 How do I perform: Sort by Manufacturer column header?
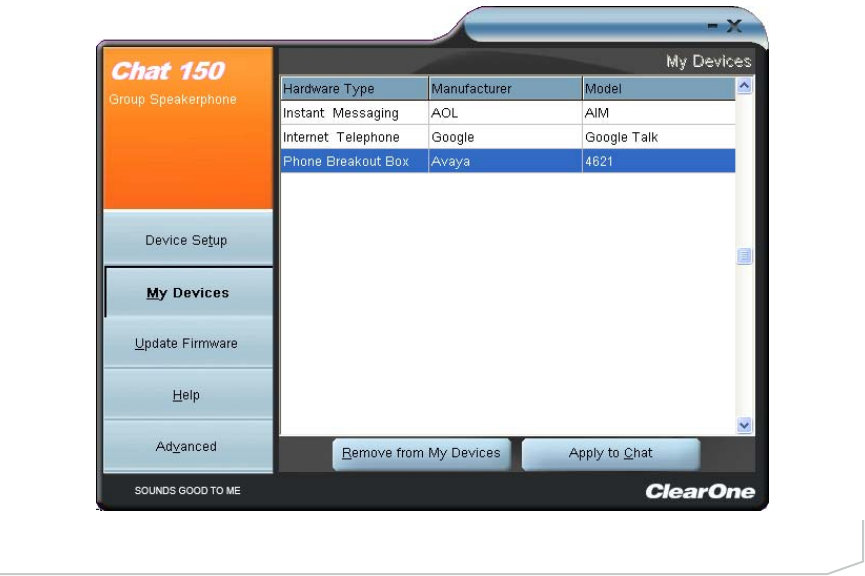(505, 89)
